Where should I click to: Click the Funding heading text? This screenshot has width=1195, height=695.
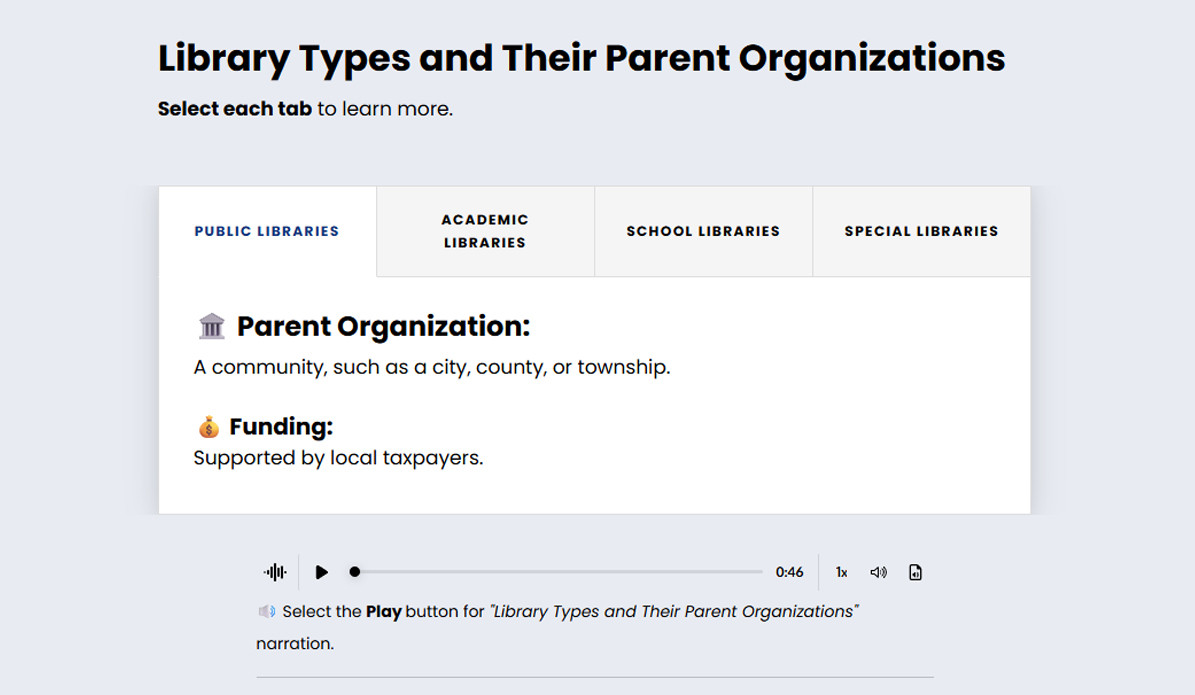click(281, 427)
